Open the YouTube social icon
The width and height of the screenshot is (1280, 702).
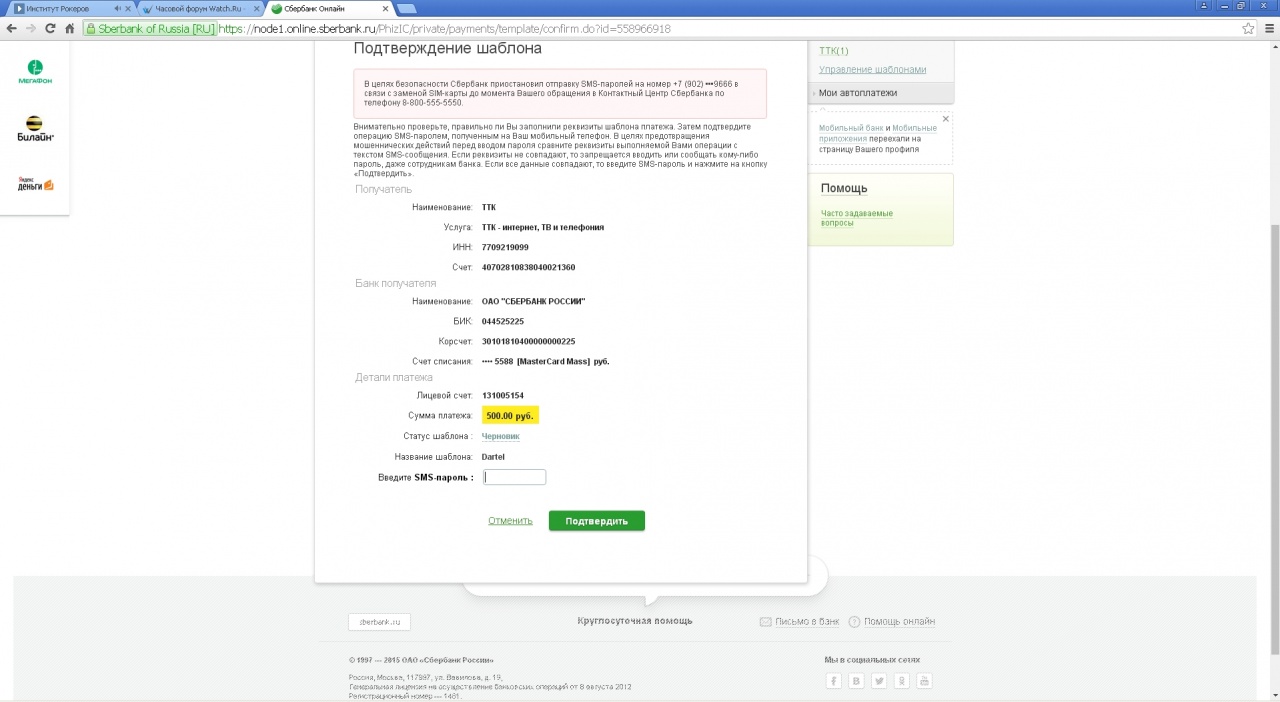tap(925, 681)
